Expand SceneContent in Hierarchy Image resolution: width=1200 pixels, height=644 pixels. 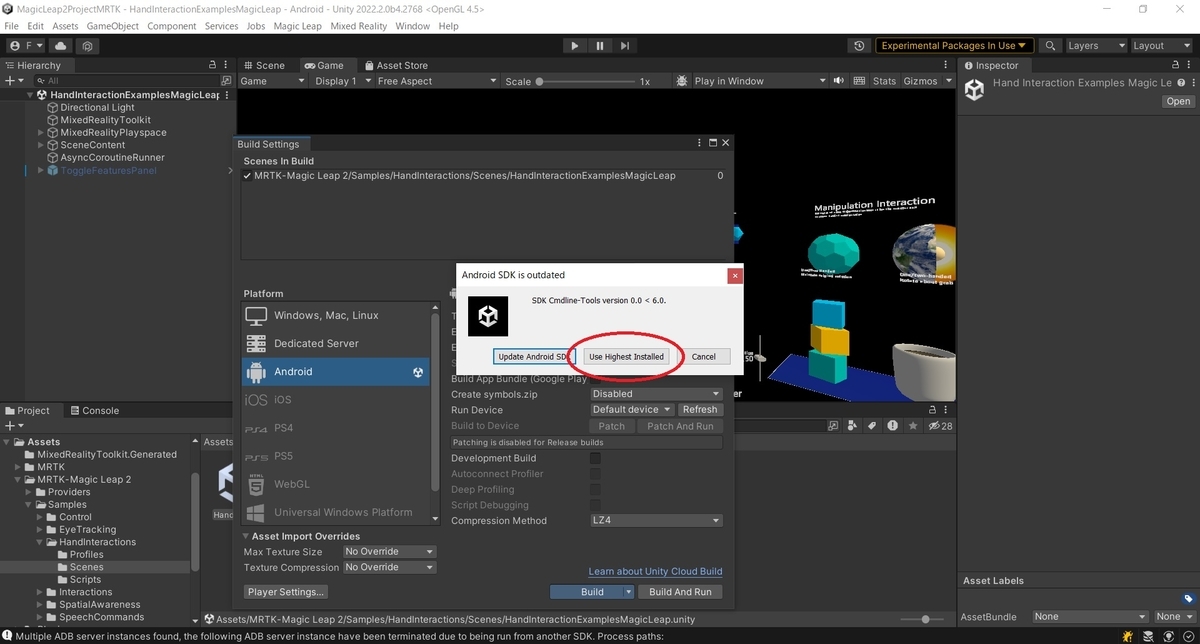click(41, 145)
